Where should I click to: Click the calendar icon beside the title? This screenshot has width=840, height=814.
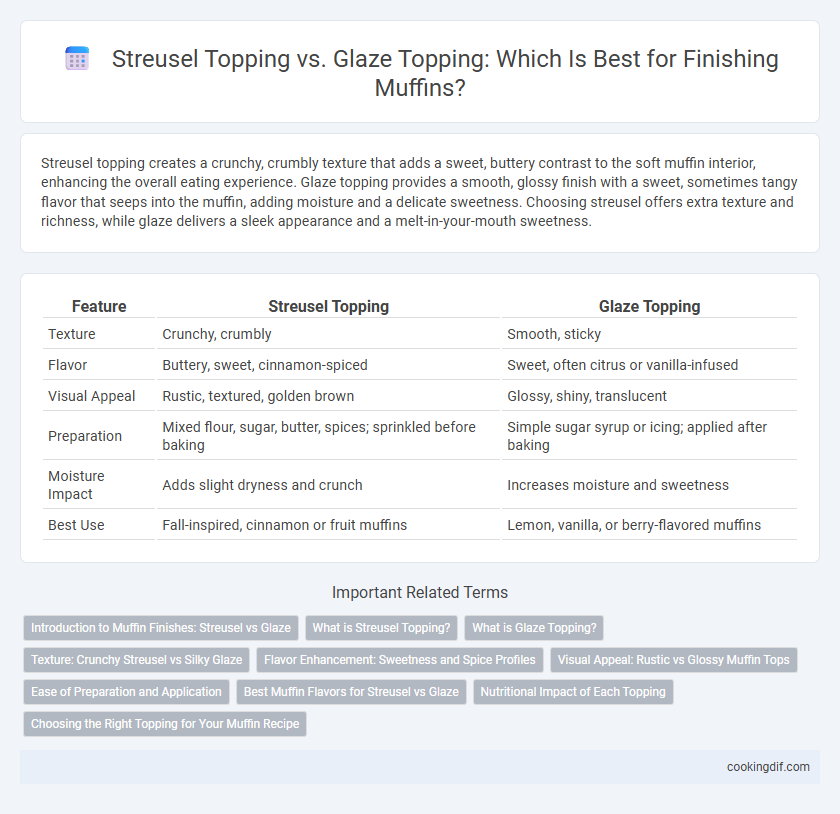[x=77, y=58]
